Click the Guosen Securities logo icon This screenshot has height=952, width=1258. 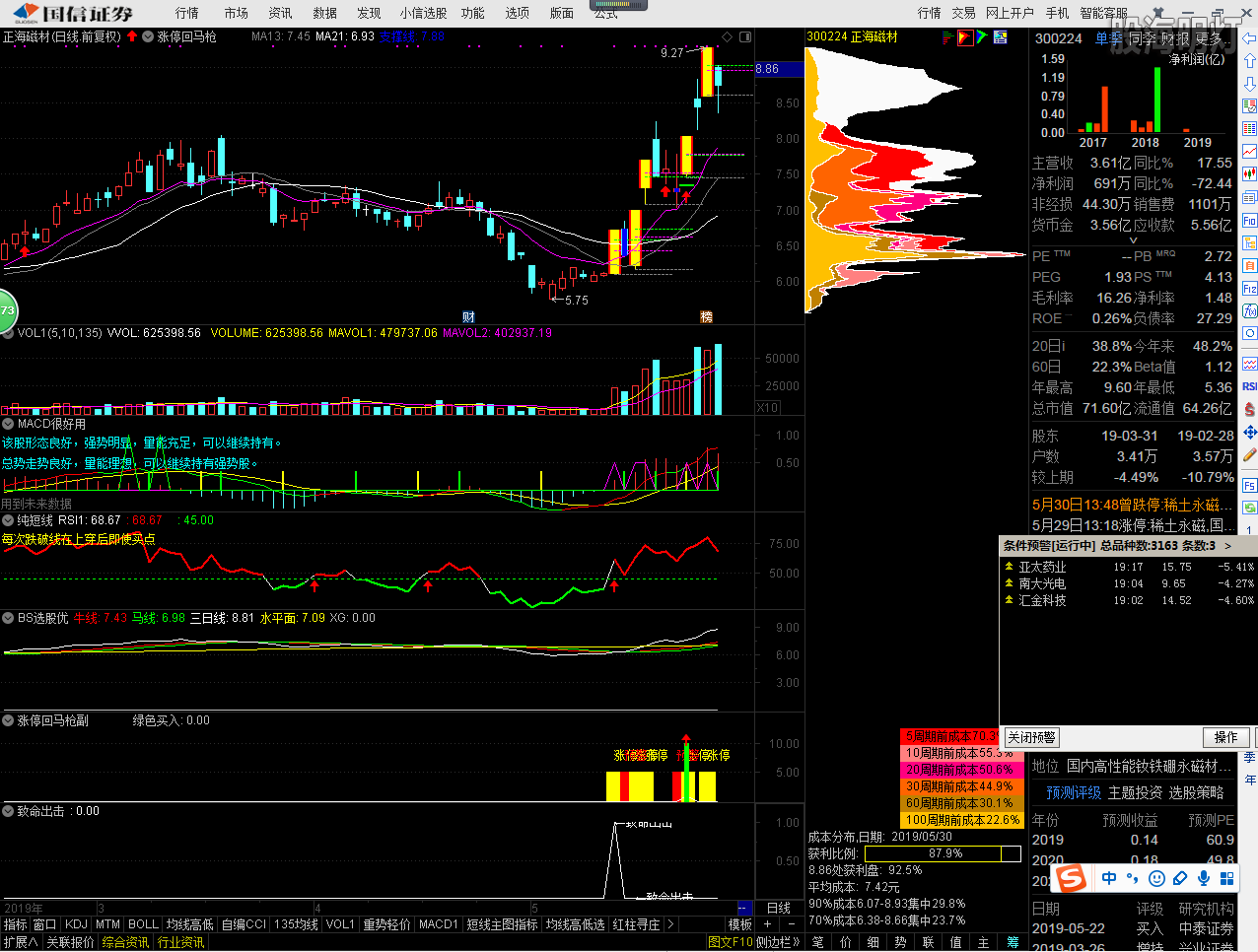(x=27, y=13)
